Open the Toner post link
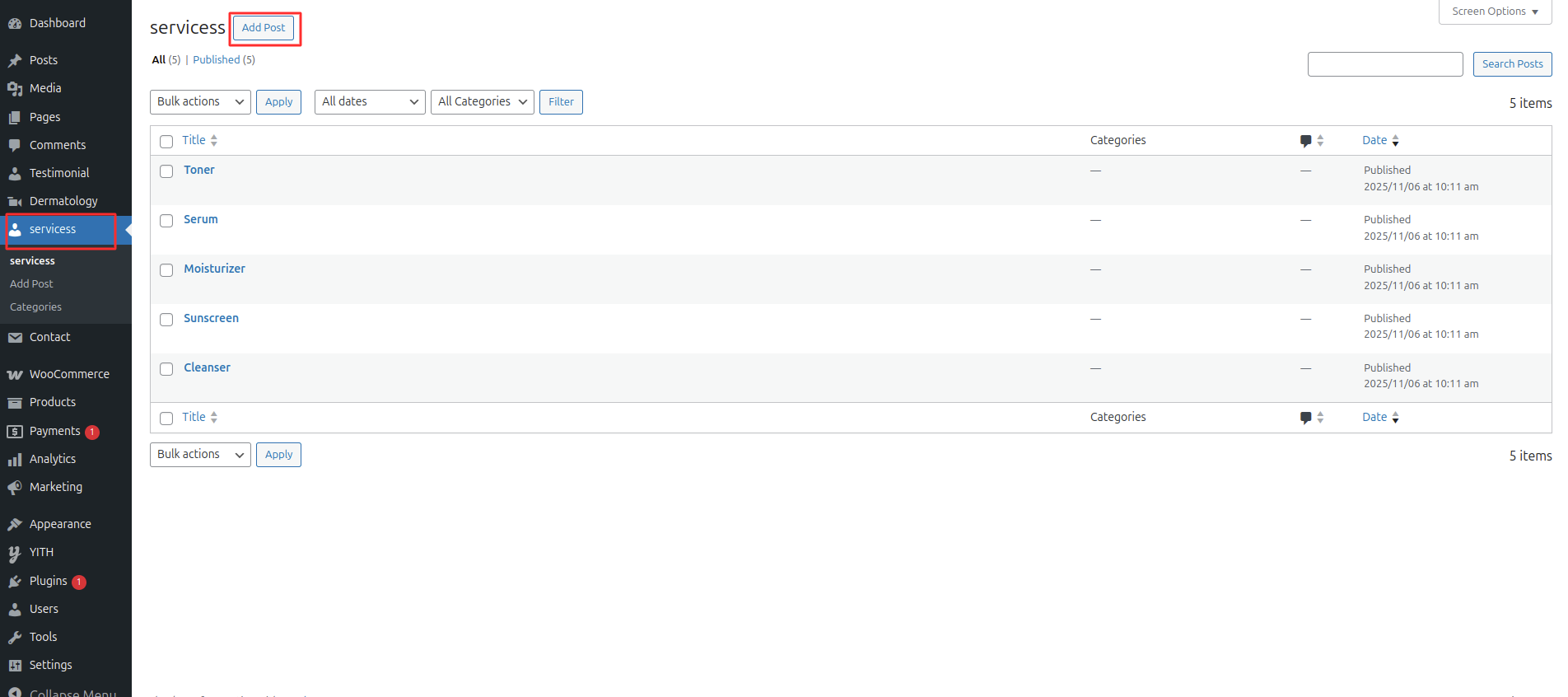 pyautogui.click(x=199, y=171)
